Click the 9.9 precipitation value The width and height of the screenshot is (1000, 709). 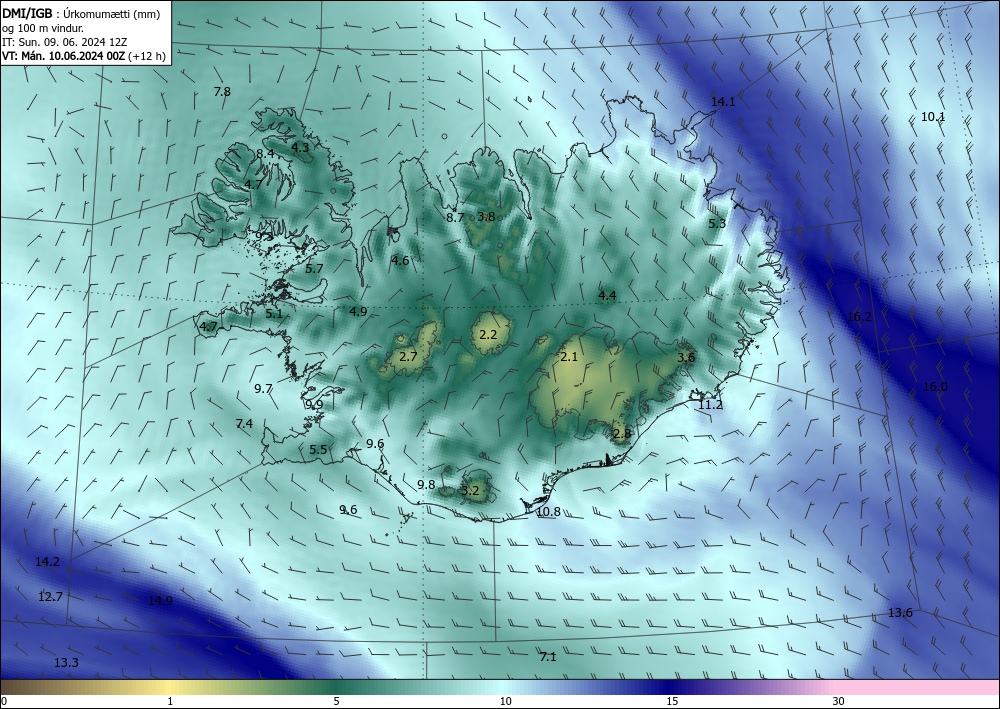click(314, 405)
